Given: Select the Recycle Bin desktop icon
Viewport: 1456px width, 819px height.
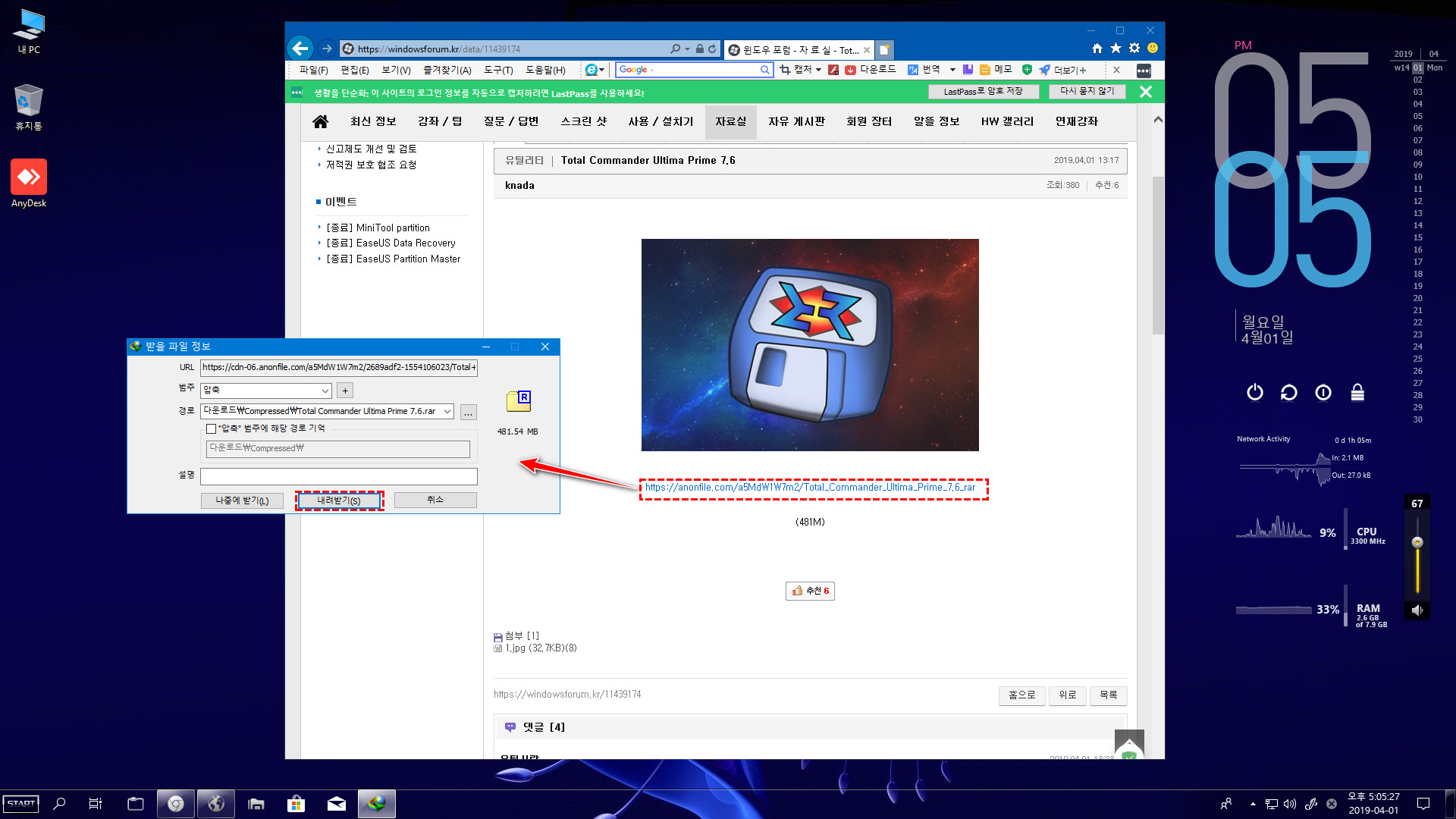Looking at the screenshot, I should tap(29, 108).
